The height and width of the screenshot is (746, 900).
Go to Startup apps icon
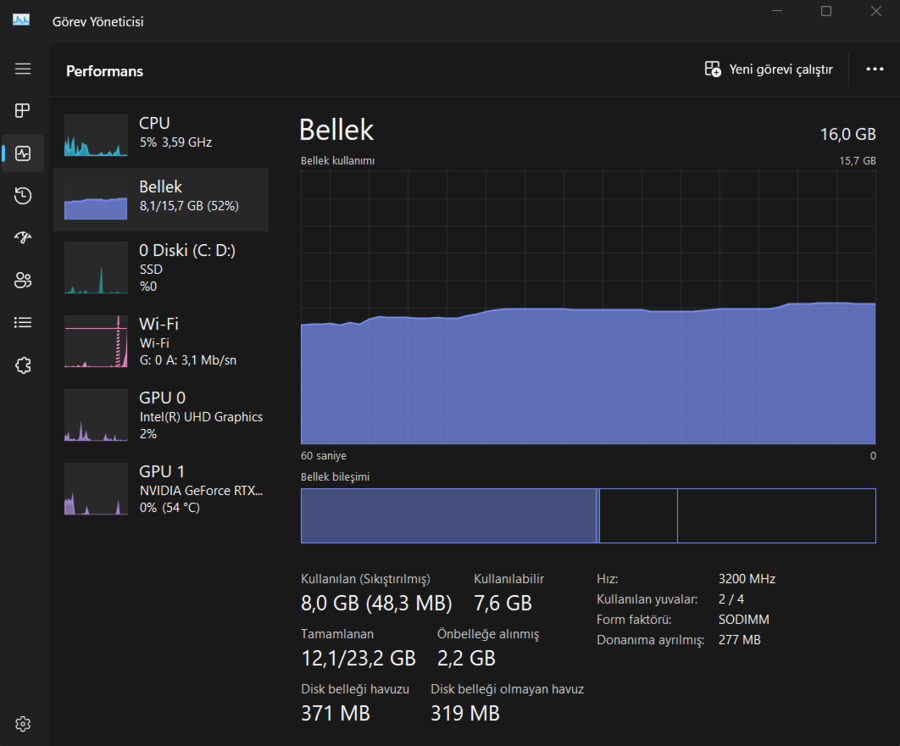click(23, 238)
